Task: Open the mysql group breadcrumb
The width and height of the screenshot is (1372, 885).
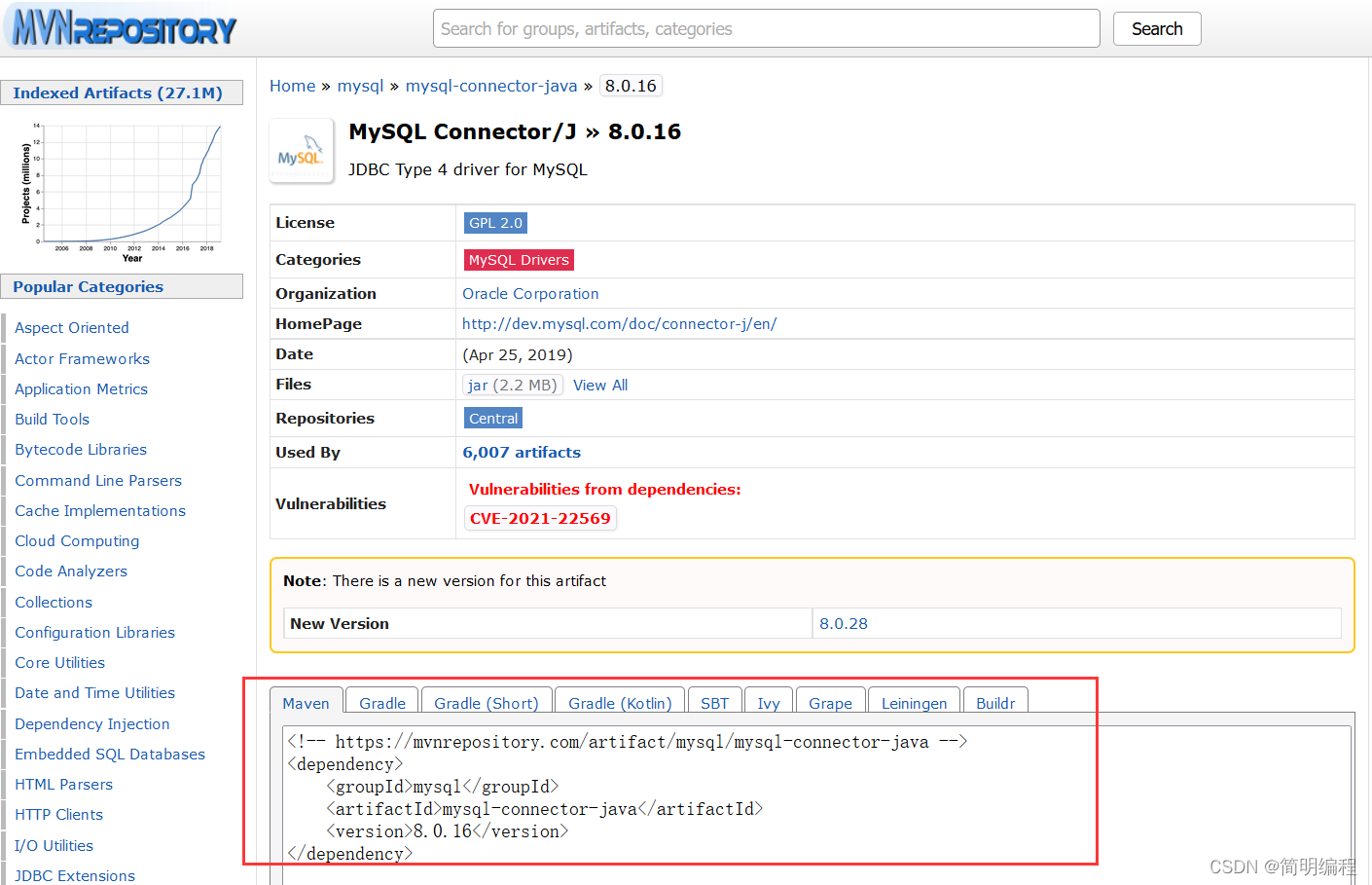Action: tap(360, 86)
